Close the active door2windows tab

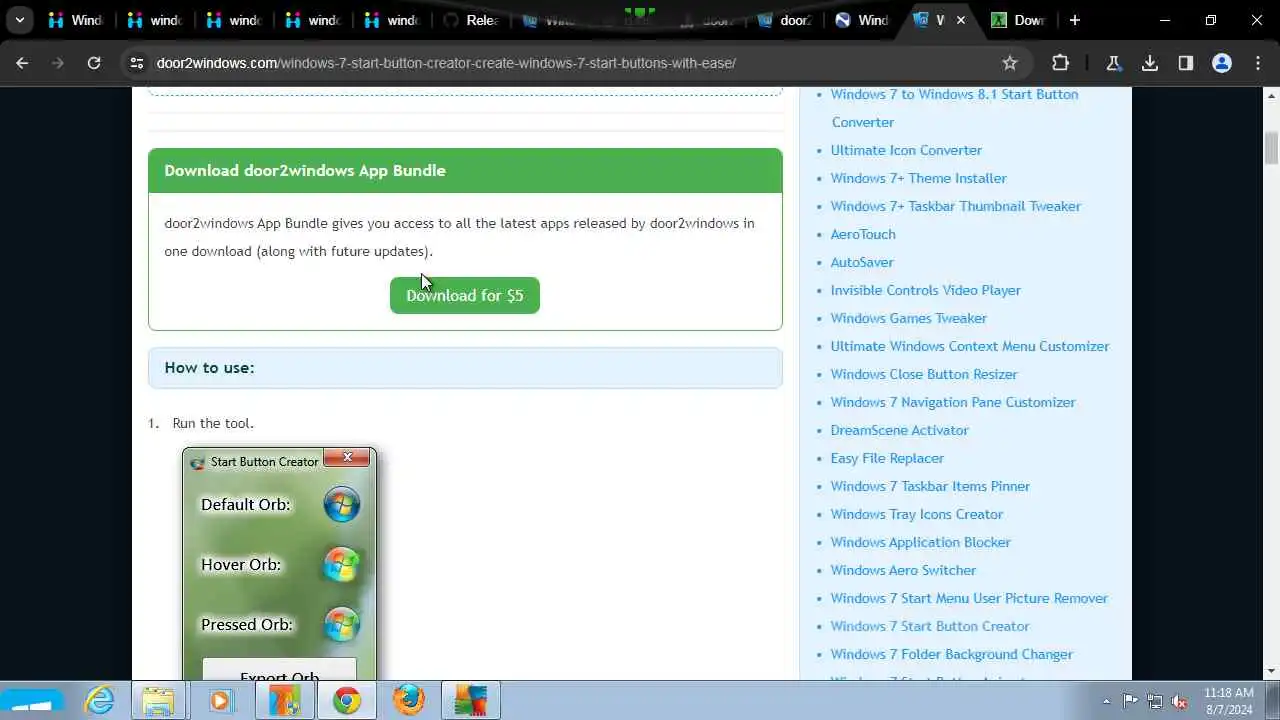(x=962, y=20)
